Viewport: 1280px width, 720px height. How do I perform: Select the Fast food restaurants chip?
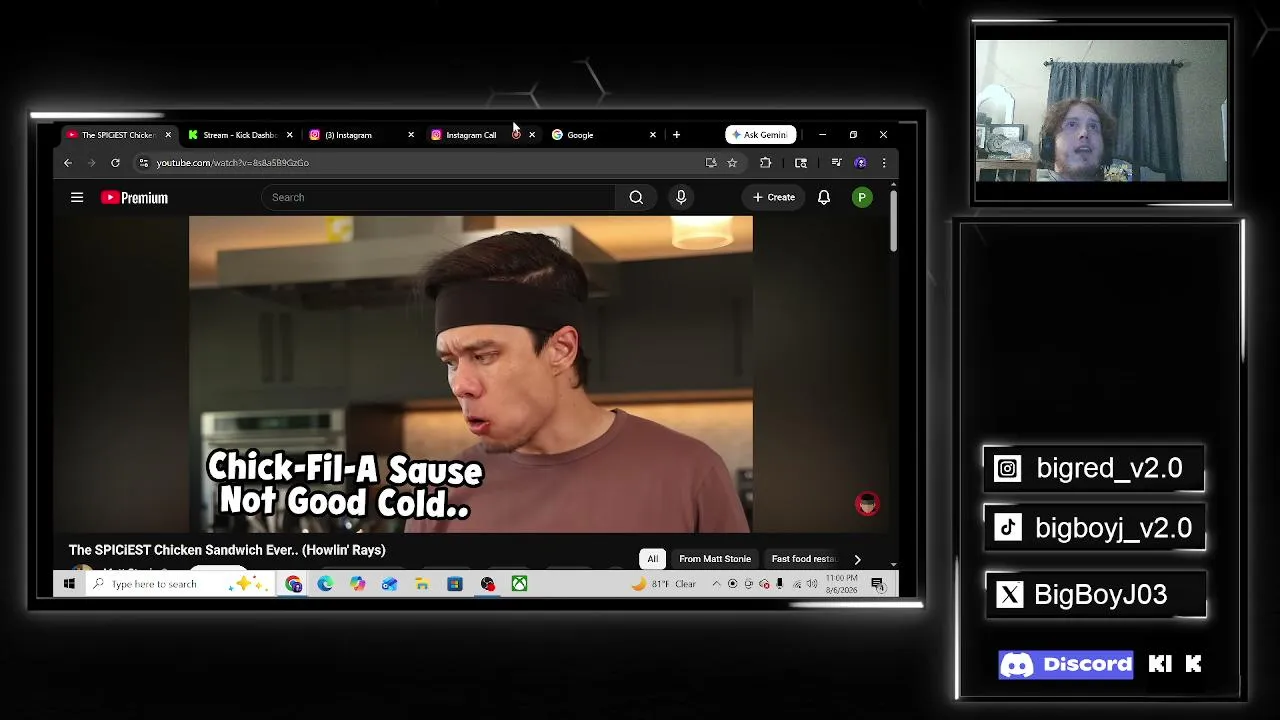point(804,559)
